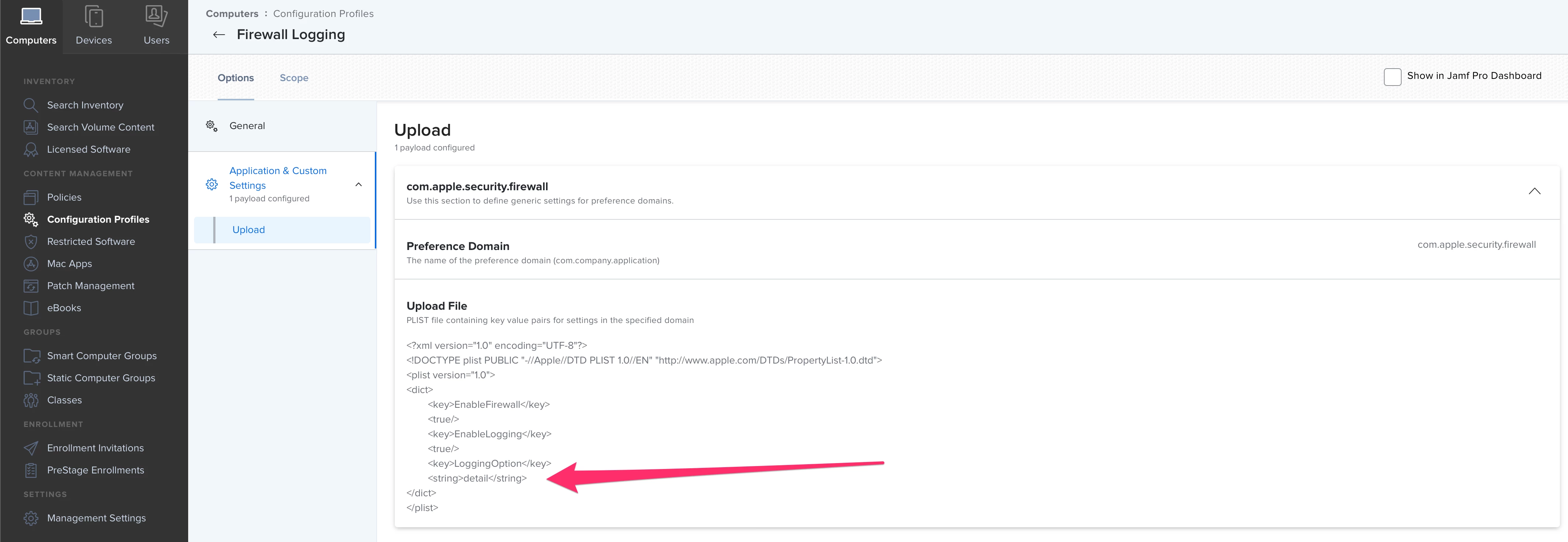Click the Application & Custom Settings gear icon
1568x542 pixels.
(212, 184)
